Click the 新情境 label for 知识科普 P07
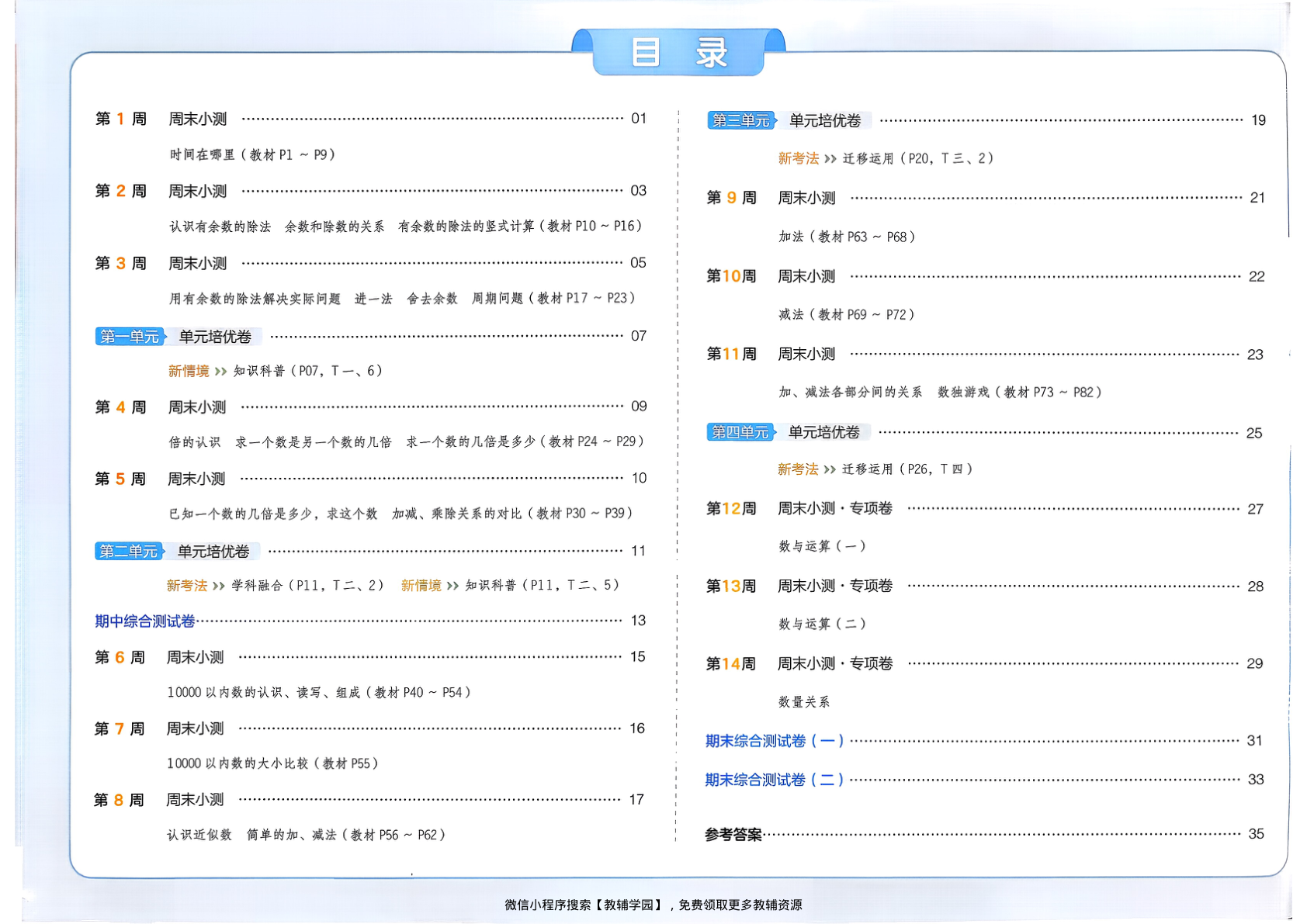This screenshot has height=924, width=1307. click(188, 371)
